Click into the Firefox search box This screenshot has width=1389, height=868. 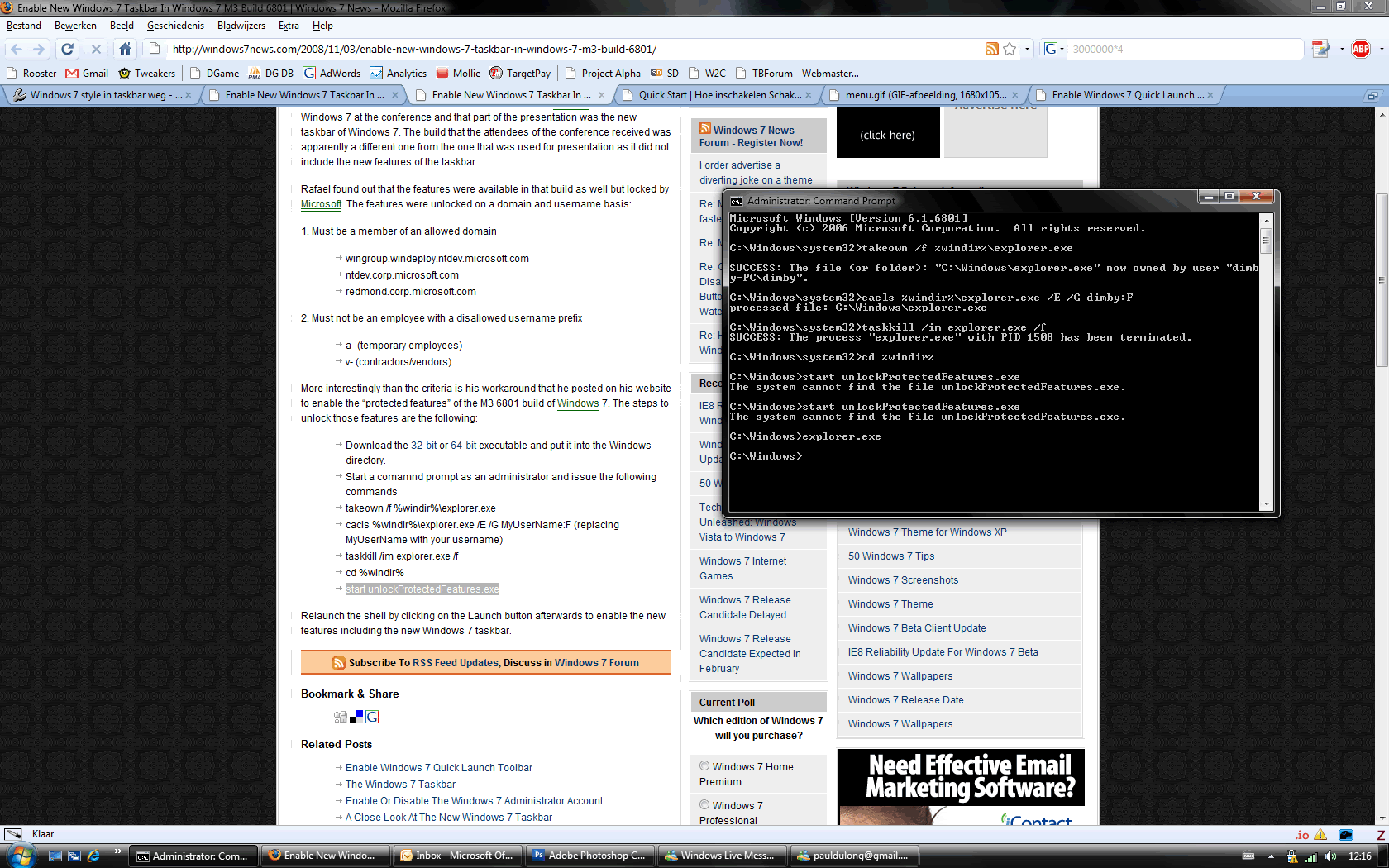tap(1184, 49)
